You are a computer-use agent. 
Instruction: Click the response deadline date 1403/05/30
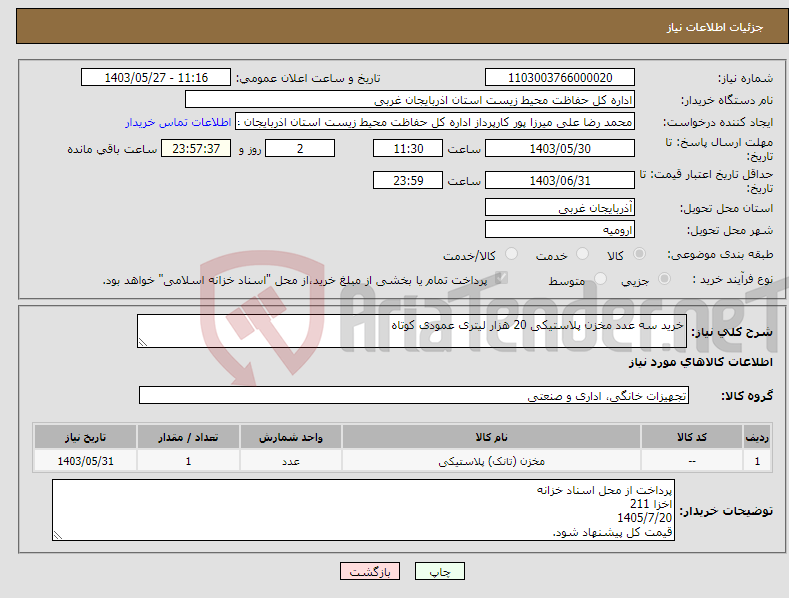[x=560, y=148]
